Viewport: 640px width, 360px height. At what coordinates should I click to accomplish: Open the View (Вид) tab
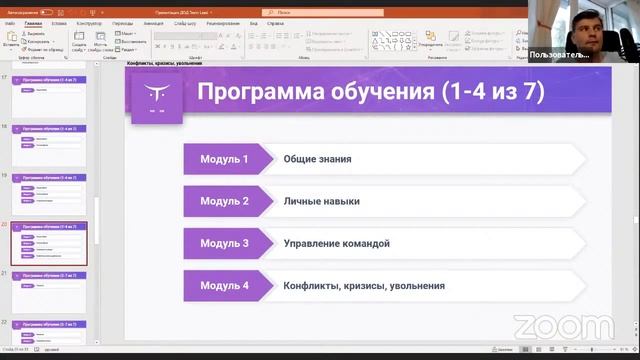[x=253, y=24]
